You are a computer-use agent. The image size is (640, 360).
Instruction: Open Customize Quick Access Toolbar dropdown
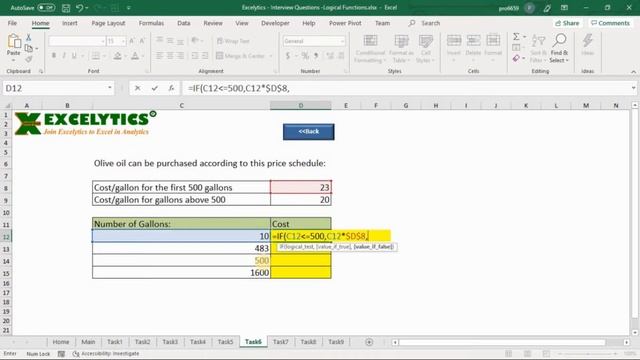pyautogui.click(x=129, y=8)
